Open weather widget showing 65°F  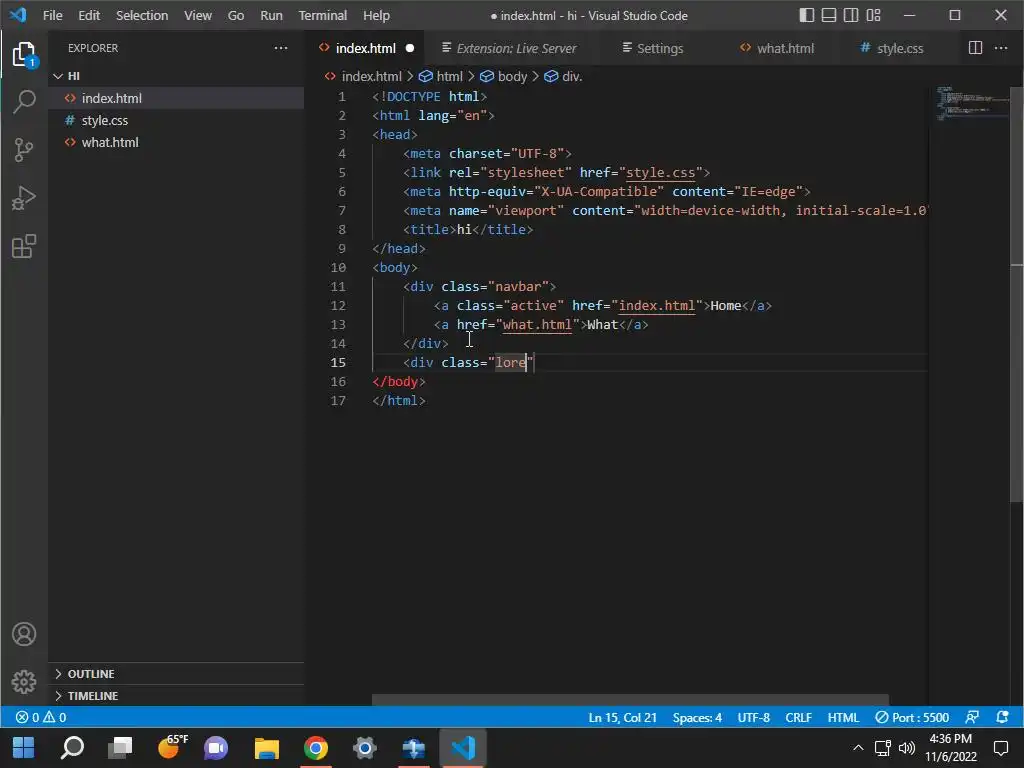[172, 746]
